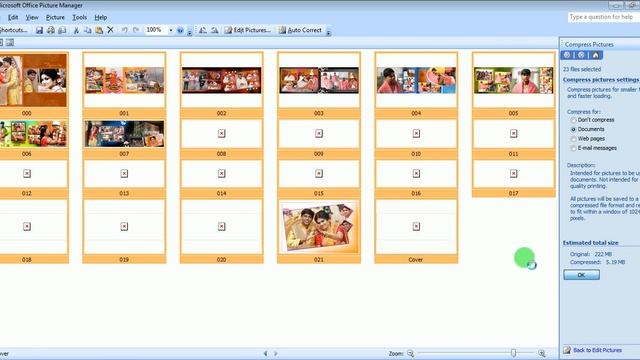Click the Rotate Right icon
The width and height of the screenshot is (640, 360).
point(214,30)
